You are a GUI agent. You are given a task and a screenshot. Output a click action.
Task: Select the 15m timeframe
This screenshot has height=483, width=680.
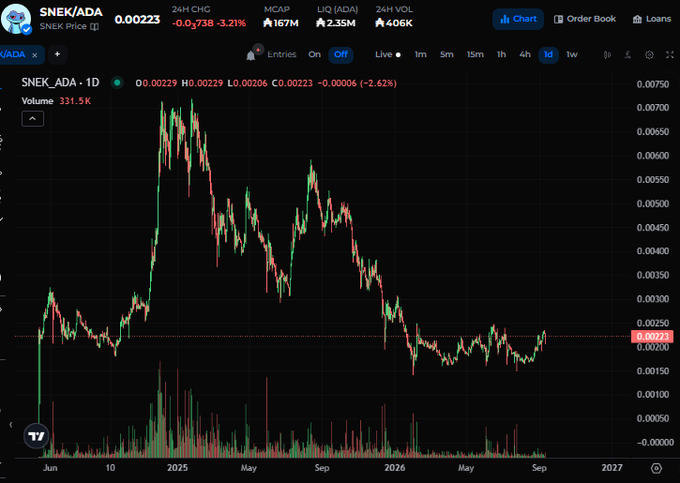(x=475, y=55)
